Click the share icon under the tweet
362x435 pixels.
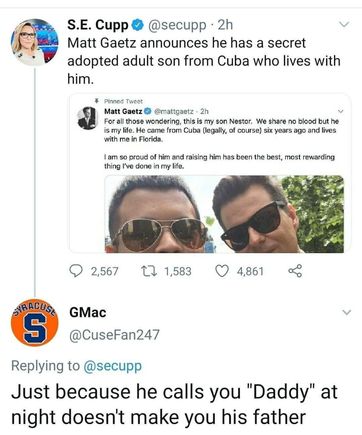click(x=295, y=271)
